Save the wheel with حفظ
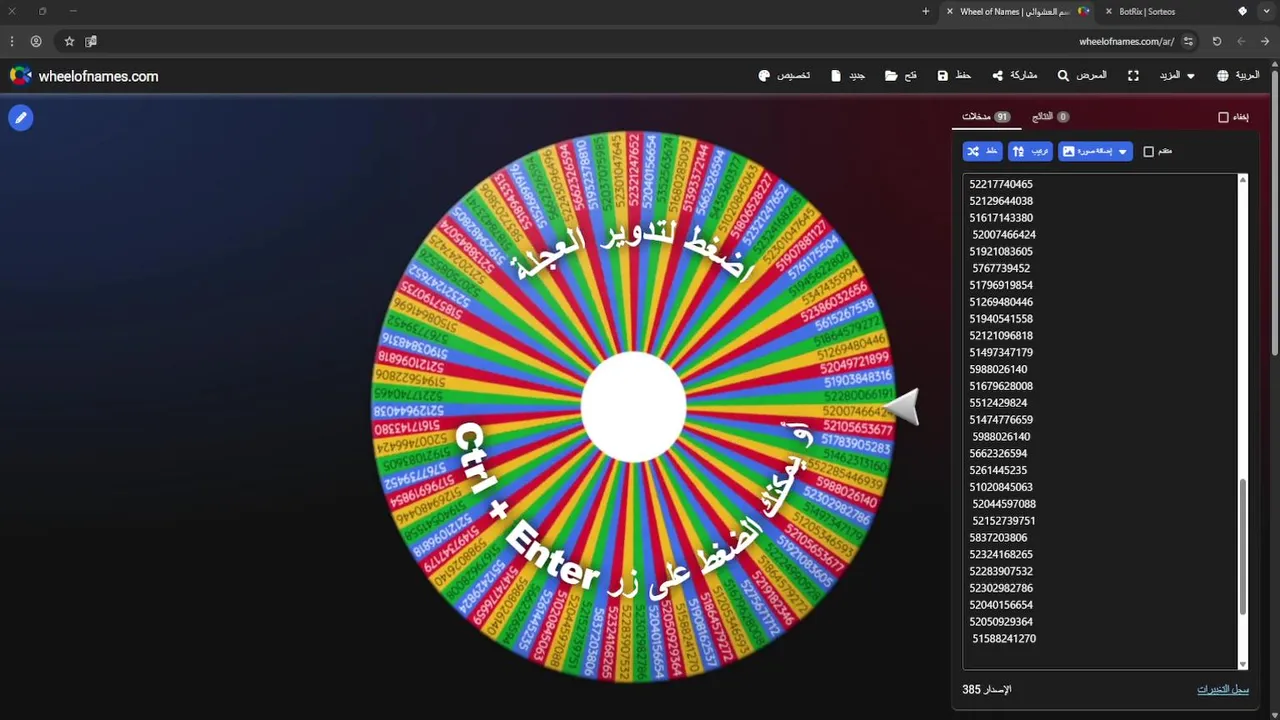The width and height of the screenshot is (1280, 720). [x=955, y=76]
